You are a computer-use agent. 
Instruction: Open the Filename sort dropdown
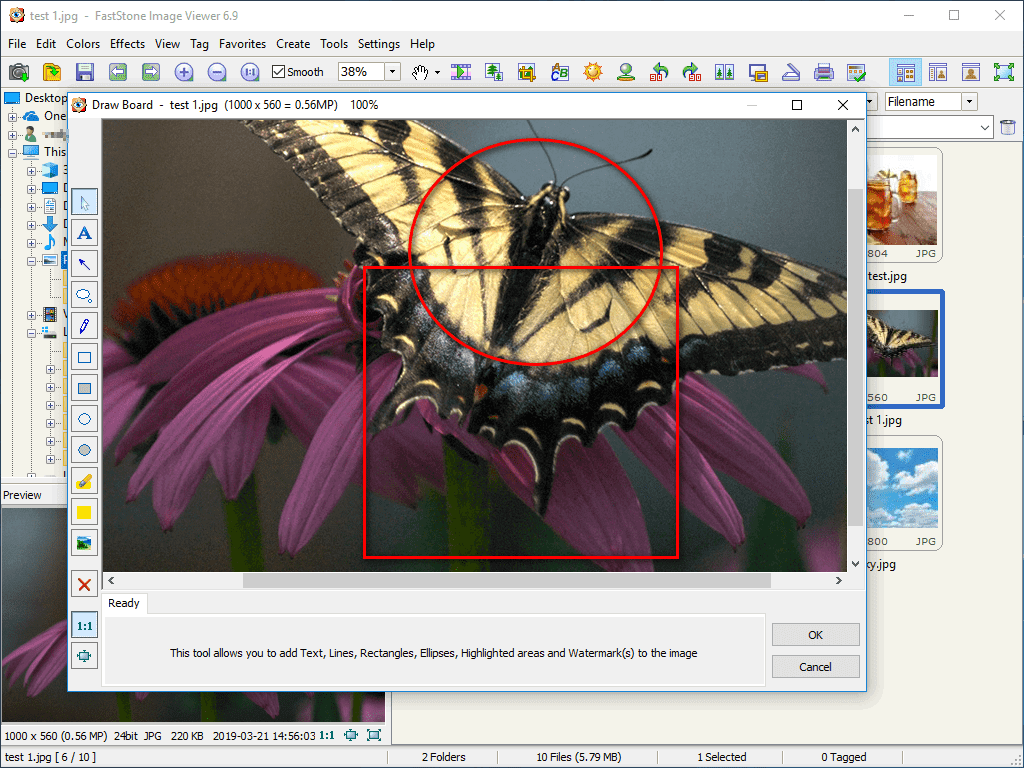pyautogui.click(x=970, y=102)
